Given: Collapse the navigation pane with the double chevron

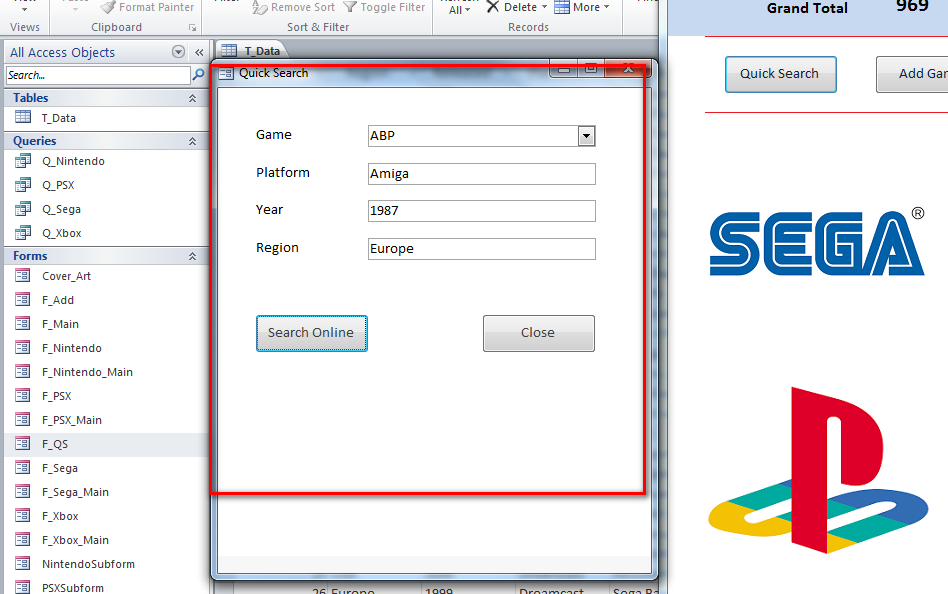Looking at the screenshot, I should [x=199, y=53].
